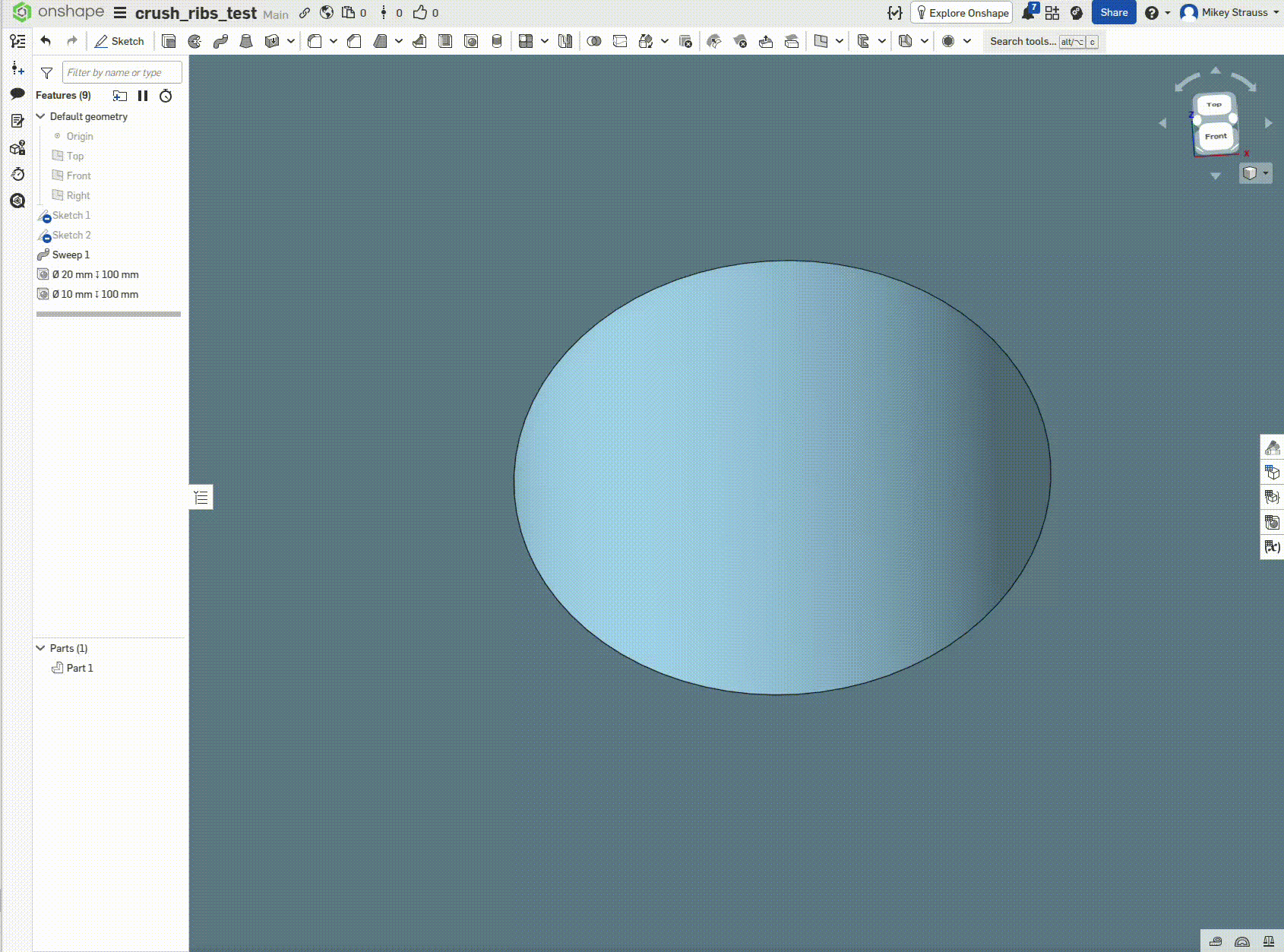Open the Fillet tool dropdown arrow
Image resolution: width=1284 pixels, height=952 pixels.
tap(334, 41)
